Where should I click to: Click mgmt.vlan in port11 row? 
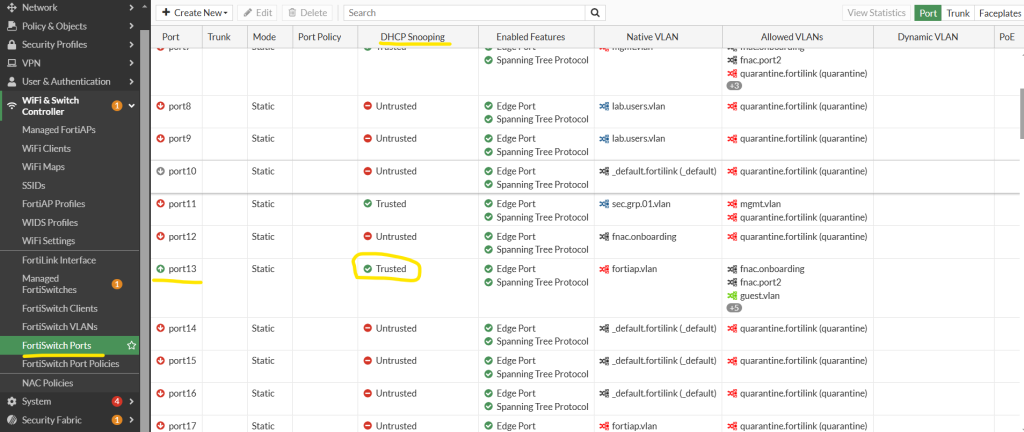pyautogui.click(x=760, y=204)
